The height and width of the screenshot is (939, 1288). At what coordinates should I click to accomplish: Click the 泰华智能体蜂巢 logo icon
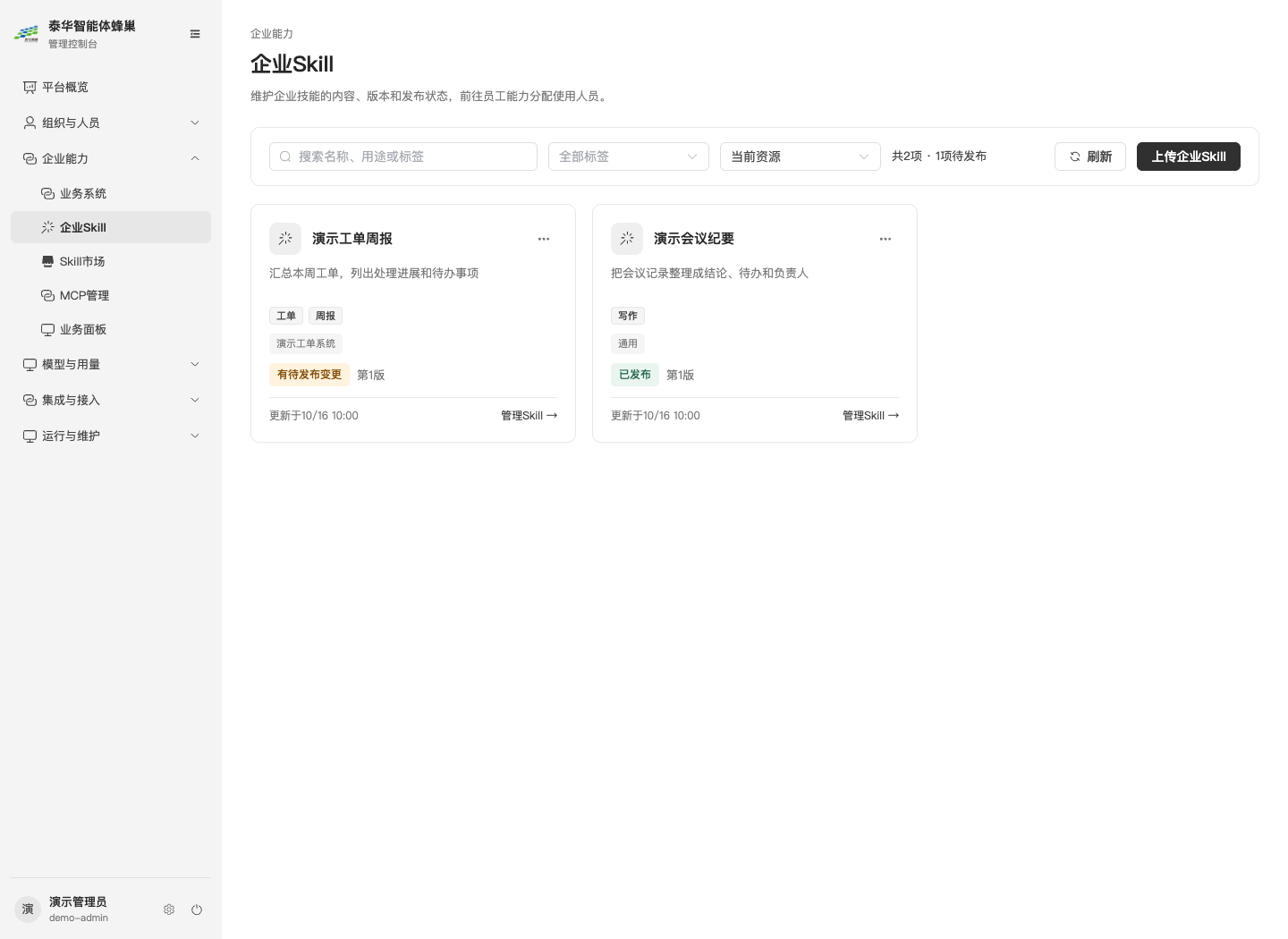click(26, 34)
